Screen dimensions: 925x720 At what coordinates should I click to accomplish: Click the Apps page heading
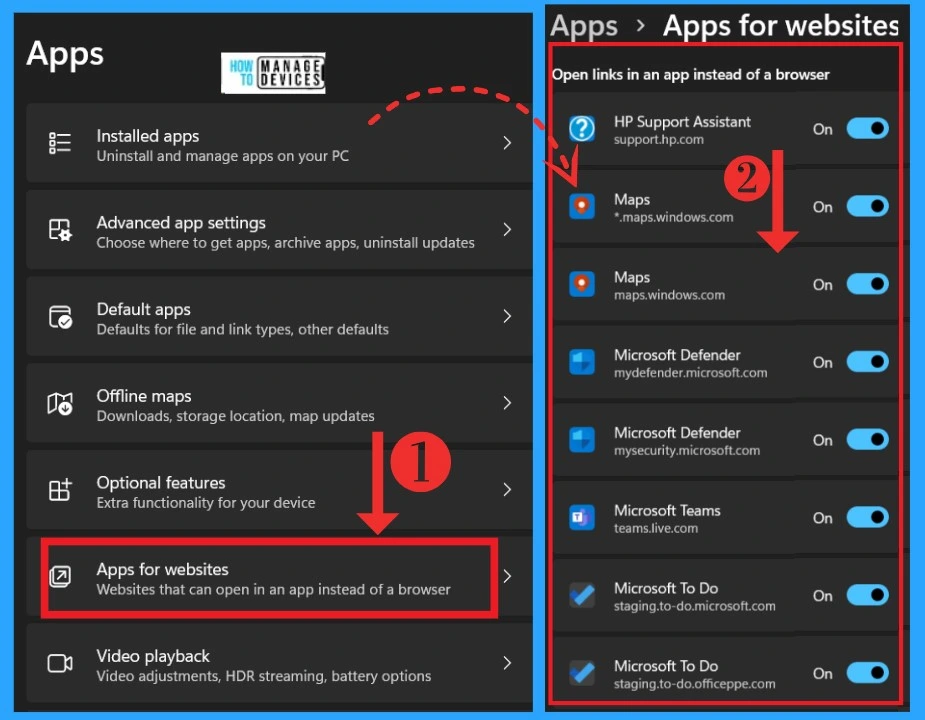pos(65,54)
